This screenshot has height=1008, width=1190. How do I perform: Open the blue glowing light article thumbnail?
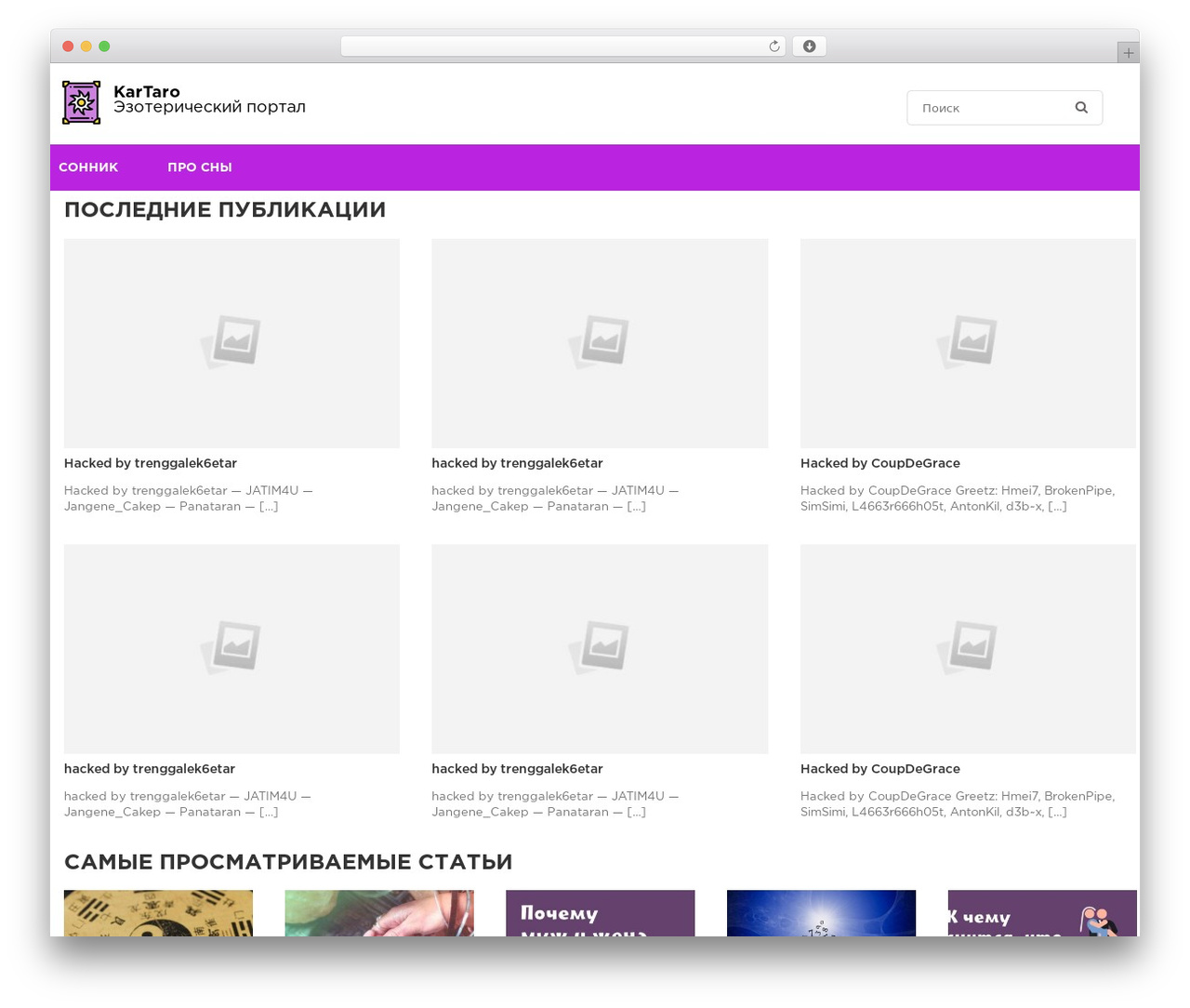coord(821,913)
